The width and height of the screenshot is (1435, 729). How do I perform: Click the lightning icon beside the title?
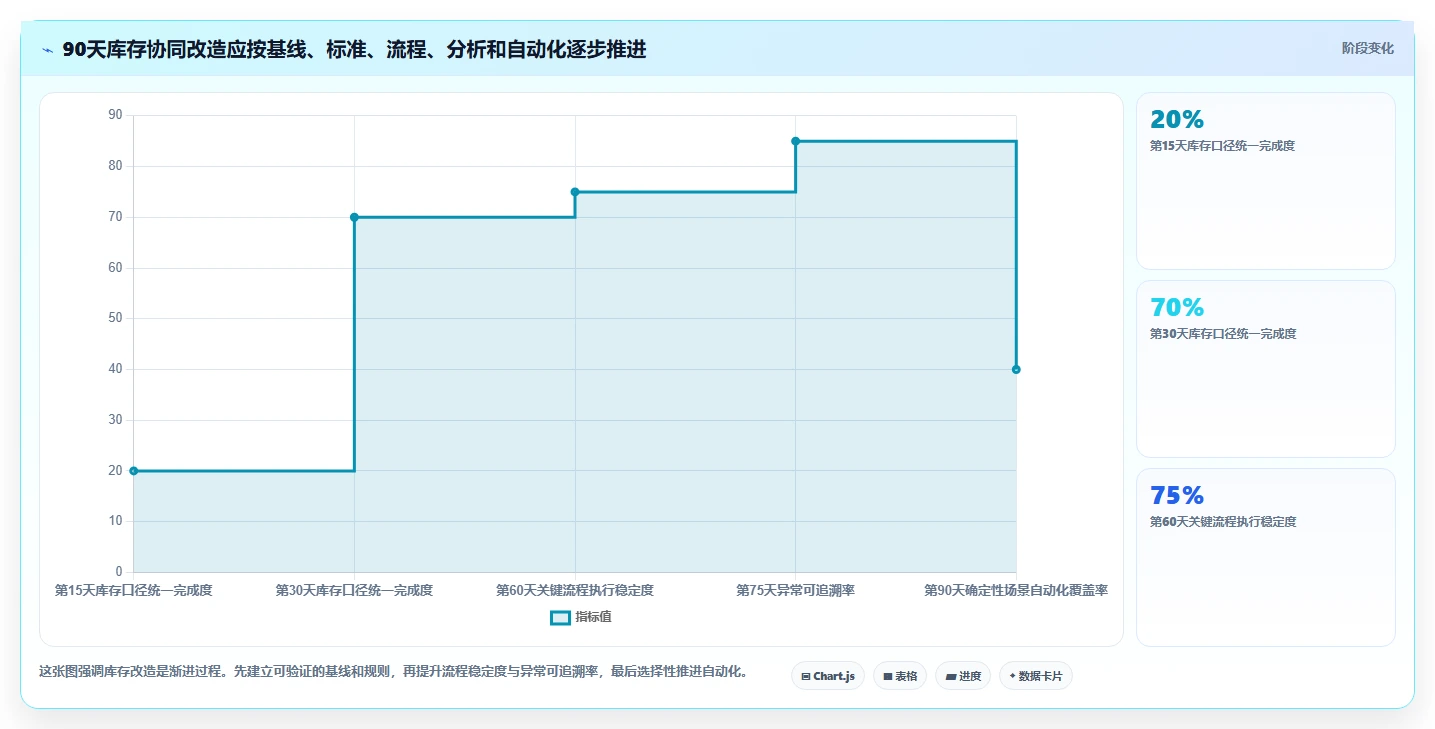point(47,49)
